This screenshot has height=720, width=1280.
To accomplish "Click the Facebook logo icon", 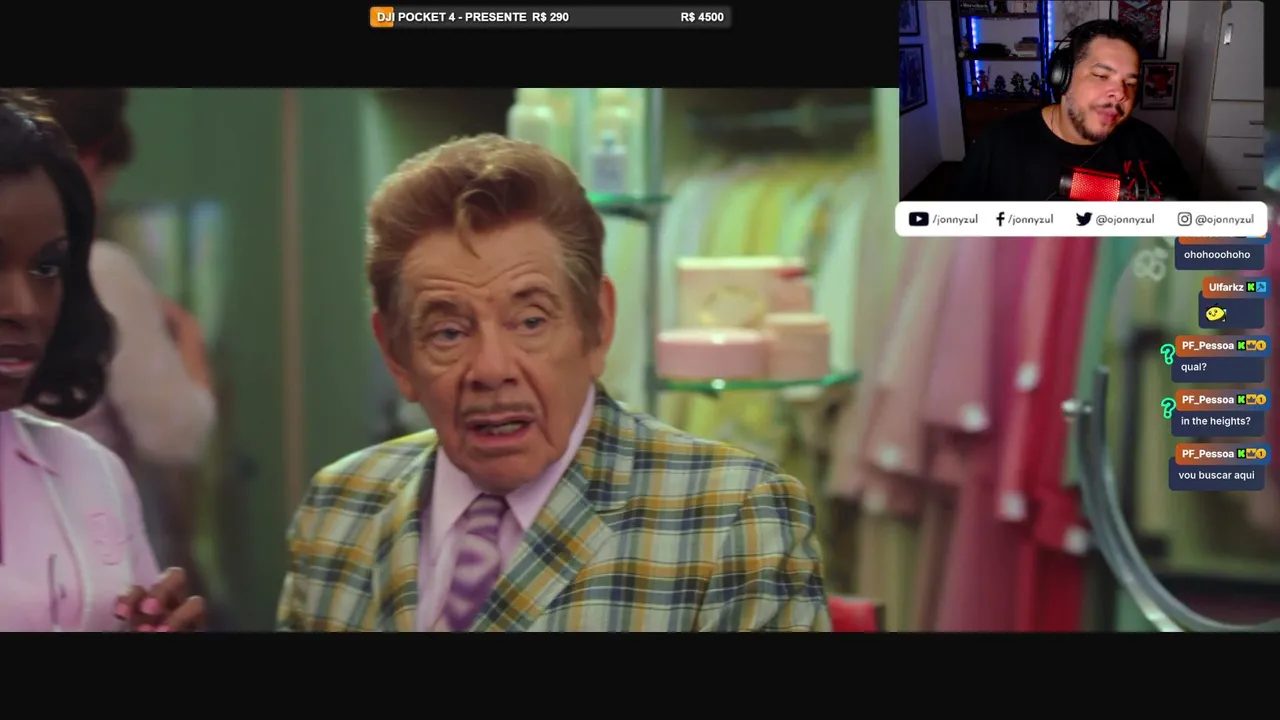I will point(1000,219).
